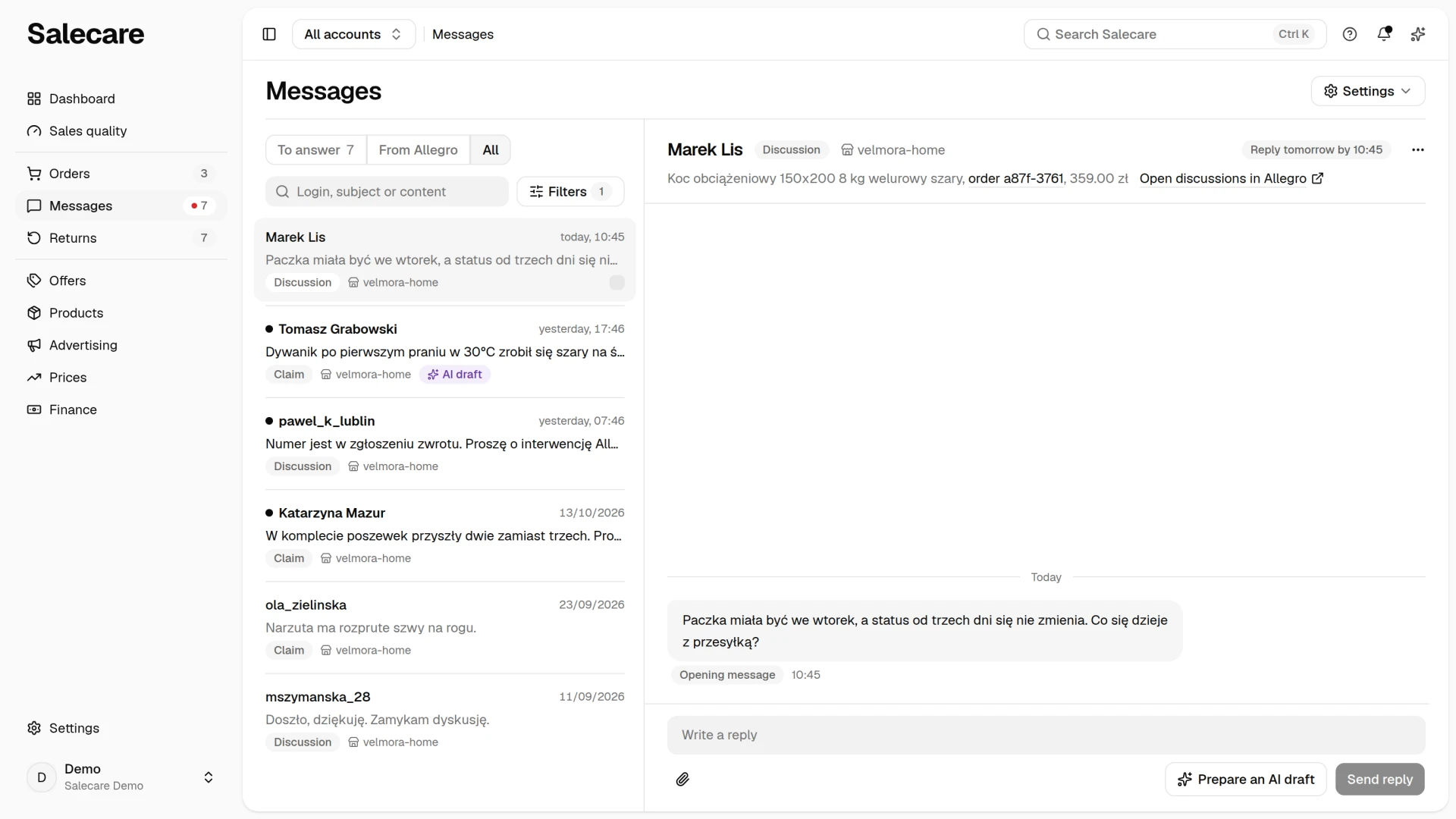
Task: Go to Sales quality page
Action: point(121,131)
